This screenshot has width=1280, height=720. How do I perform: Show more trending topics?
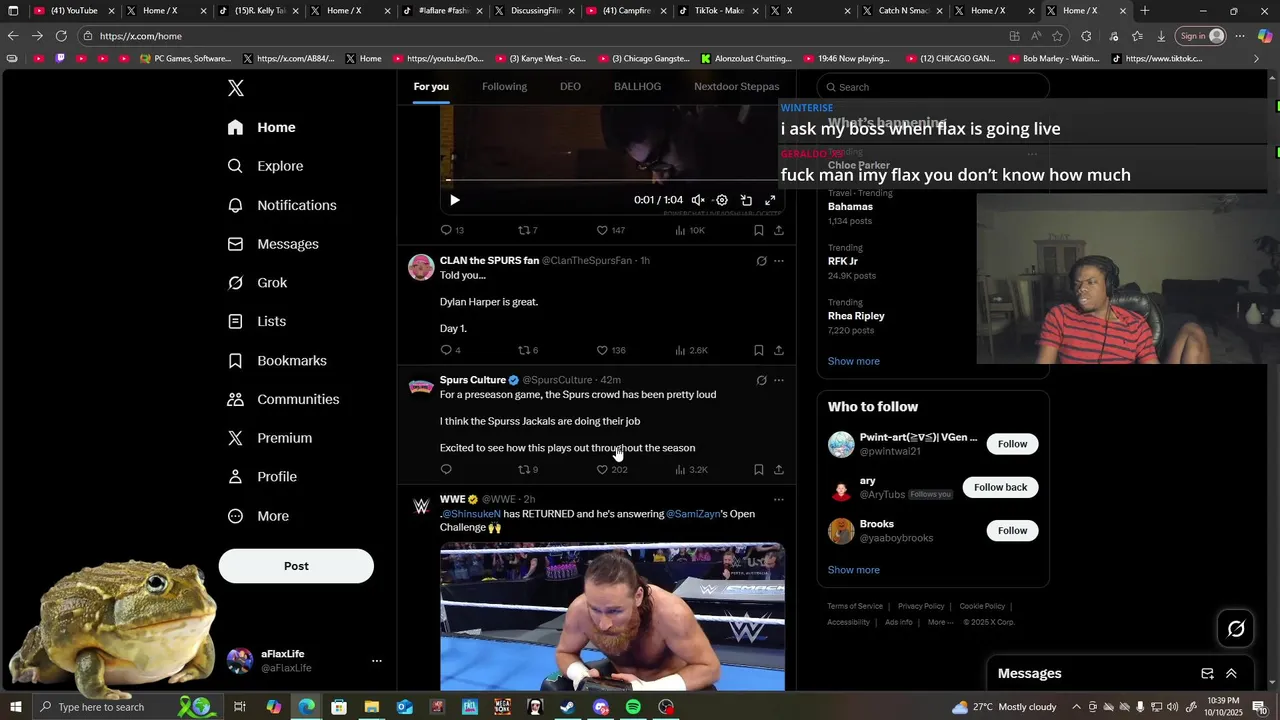click(854, 361)
